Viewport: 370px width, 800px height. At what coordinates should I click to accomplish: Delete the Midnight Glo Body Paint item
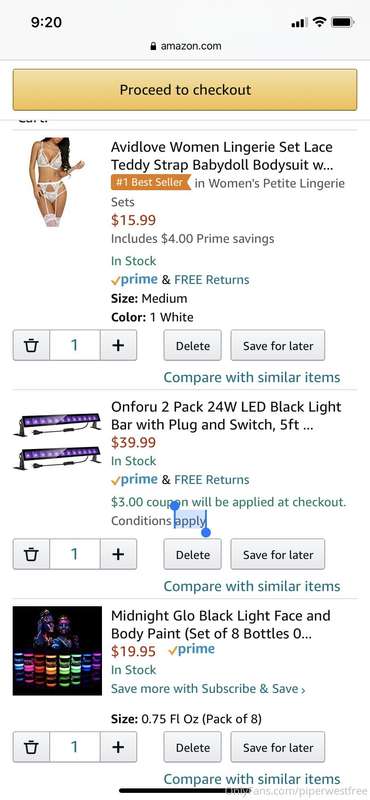point(192,747)
